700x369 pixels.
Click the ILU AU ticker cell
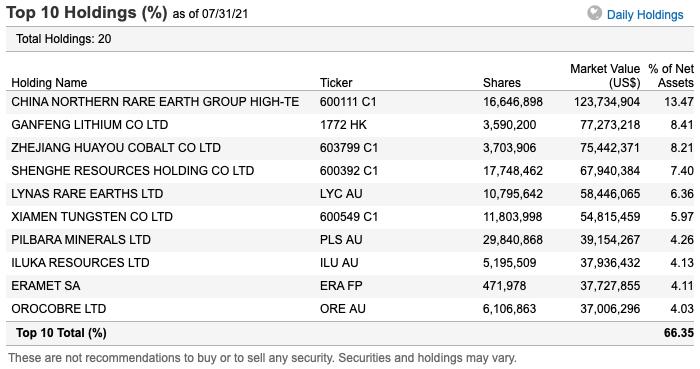click(339, 263)
